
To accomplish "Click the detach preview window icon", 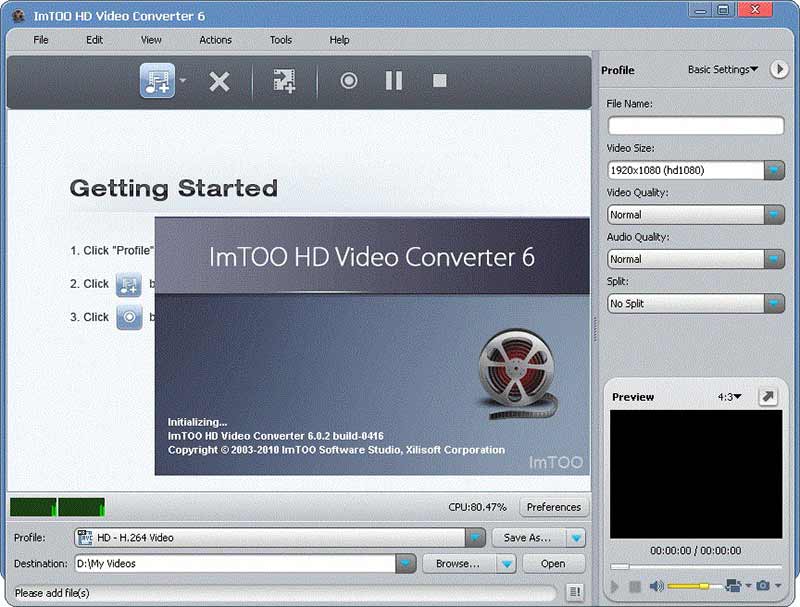I will click(x=768, y=396).
